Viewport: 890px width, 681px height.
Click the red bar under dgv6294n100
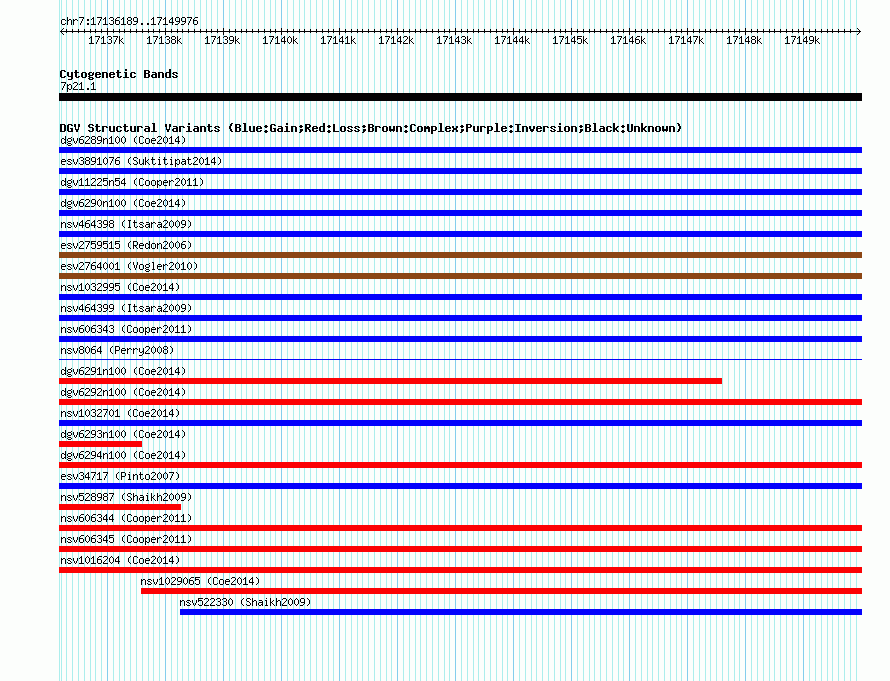coord(460,465)
